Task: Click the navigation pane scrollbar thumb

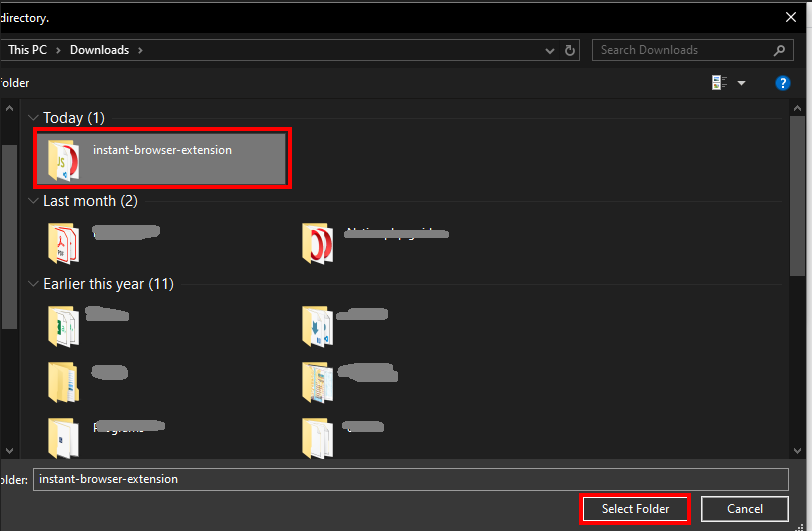Action: pyautogui.click(x=9, y=237)
